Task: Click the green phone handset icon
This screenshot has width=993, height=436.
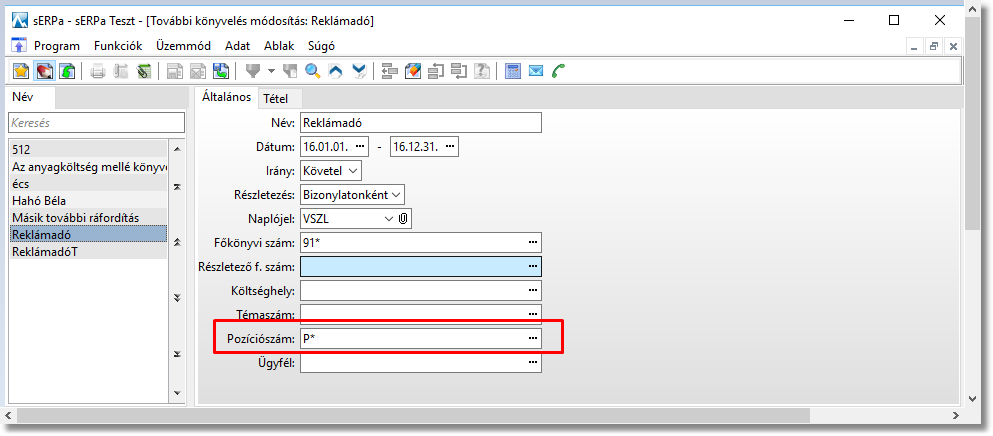Action: tap(558, 71)
